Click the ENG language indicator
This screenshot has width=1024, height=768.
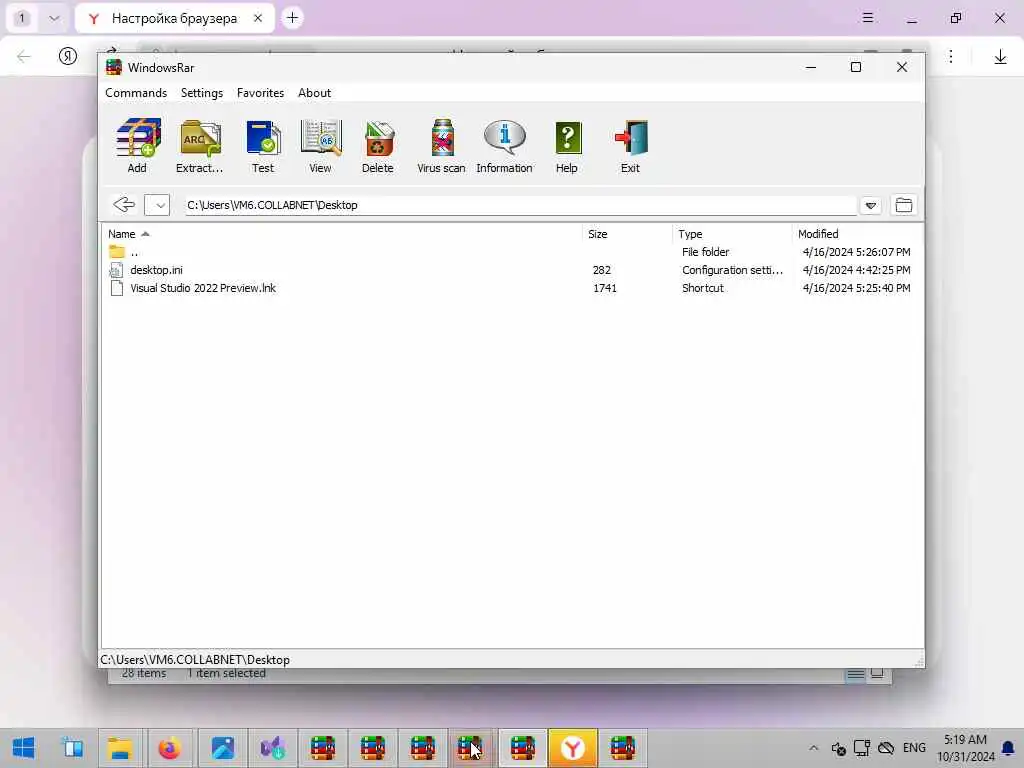[914, 748]
